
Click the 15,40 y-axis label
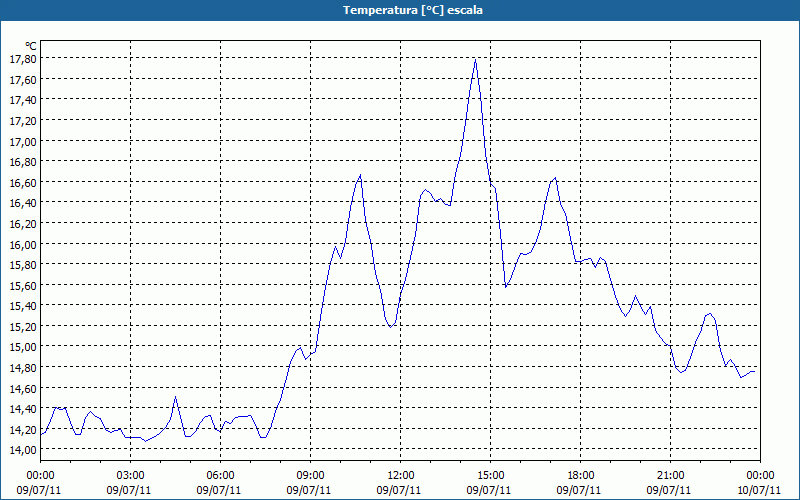click(x=23, y=306)
